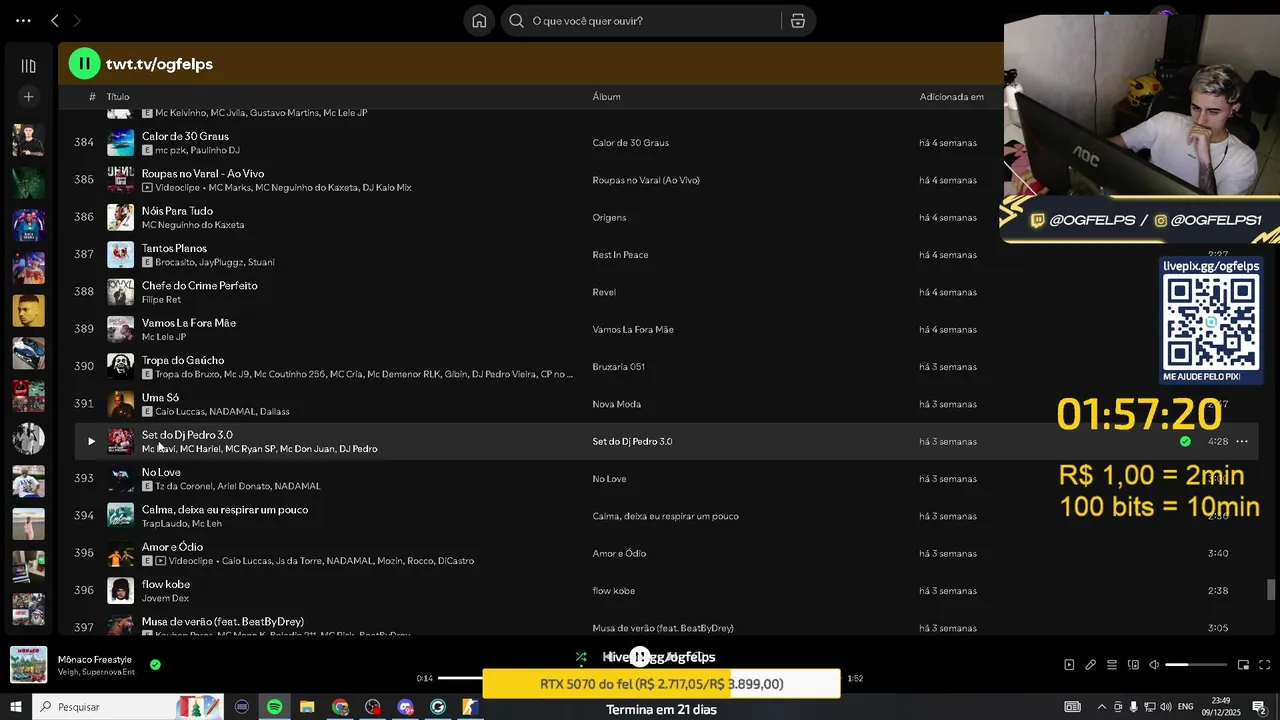Open album link Bruxaria 051

(618, 367)
